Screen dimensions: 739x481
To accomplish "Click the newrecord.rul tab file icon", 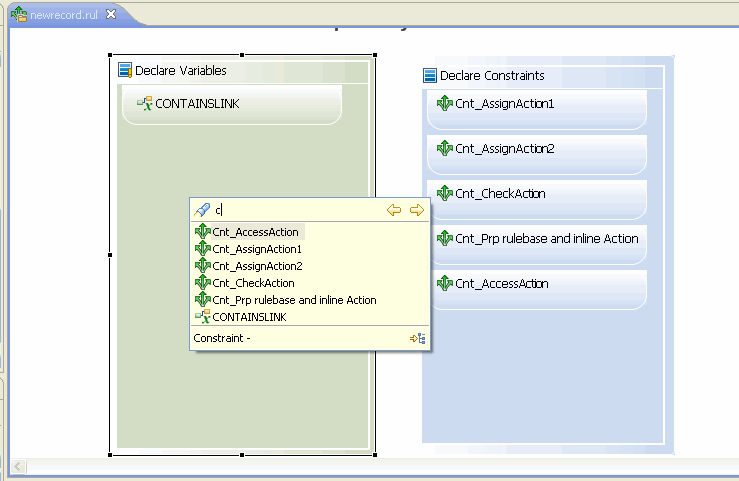I will pyautogui.click(x=19, y=14).
